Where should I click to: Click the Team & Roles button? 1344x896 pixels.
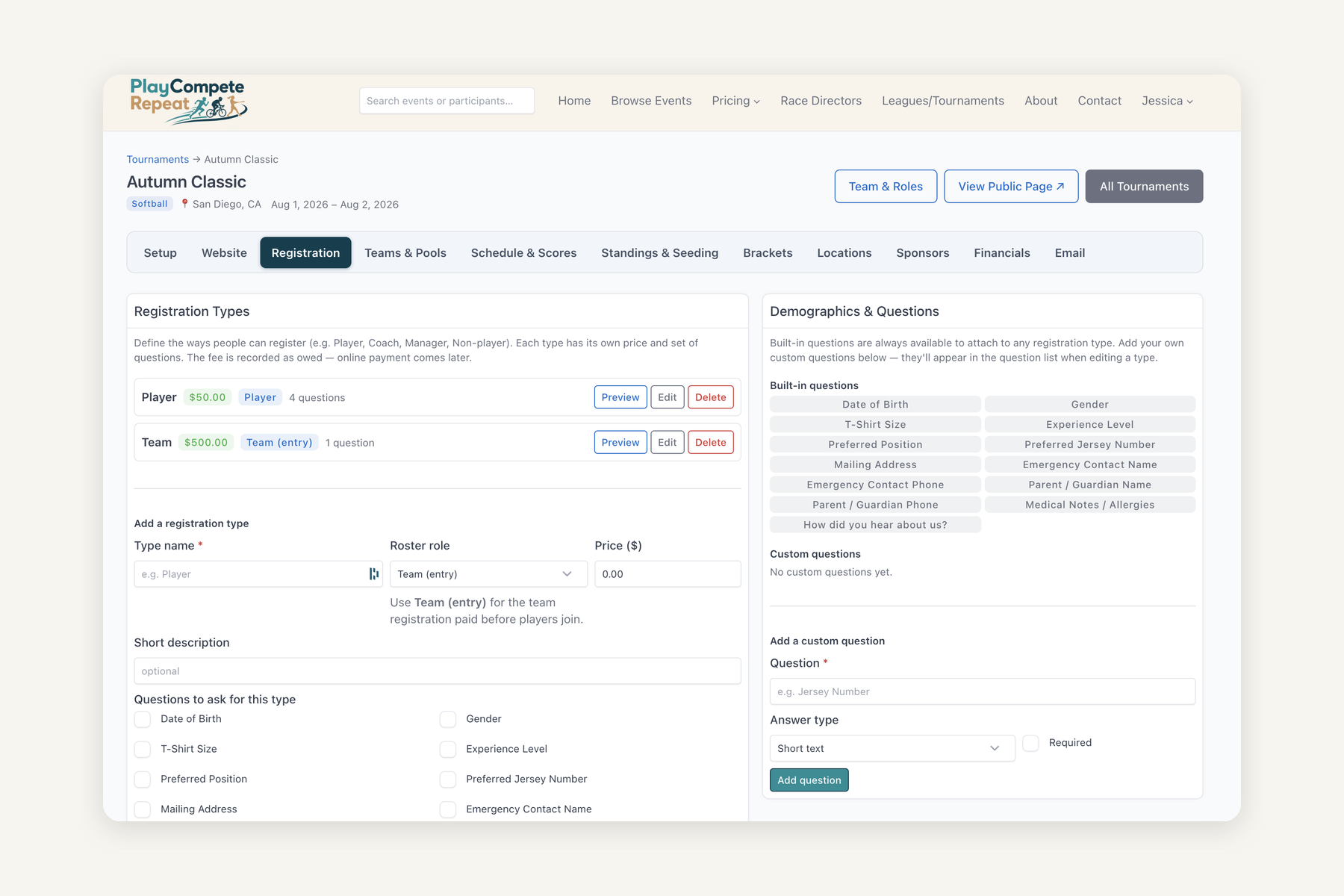886,187
